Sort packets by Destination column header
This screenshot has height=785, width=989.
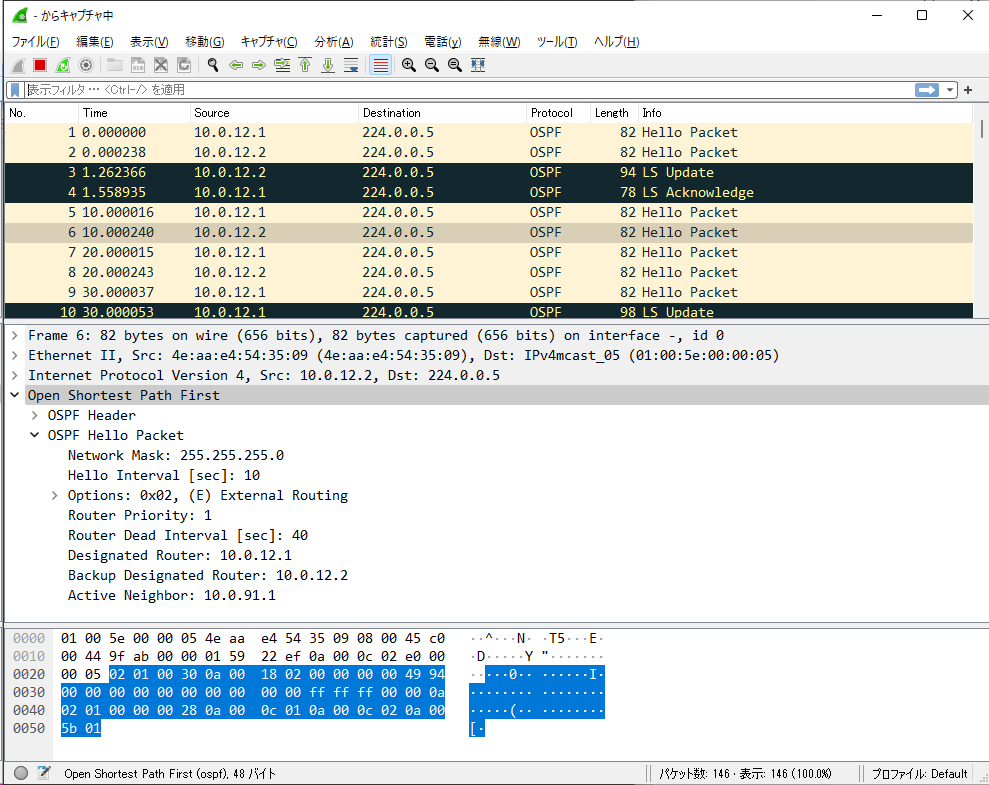click(443, 113)
